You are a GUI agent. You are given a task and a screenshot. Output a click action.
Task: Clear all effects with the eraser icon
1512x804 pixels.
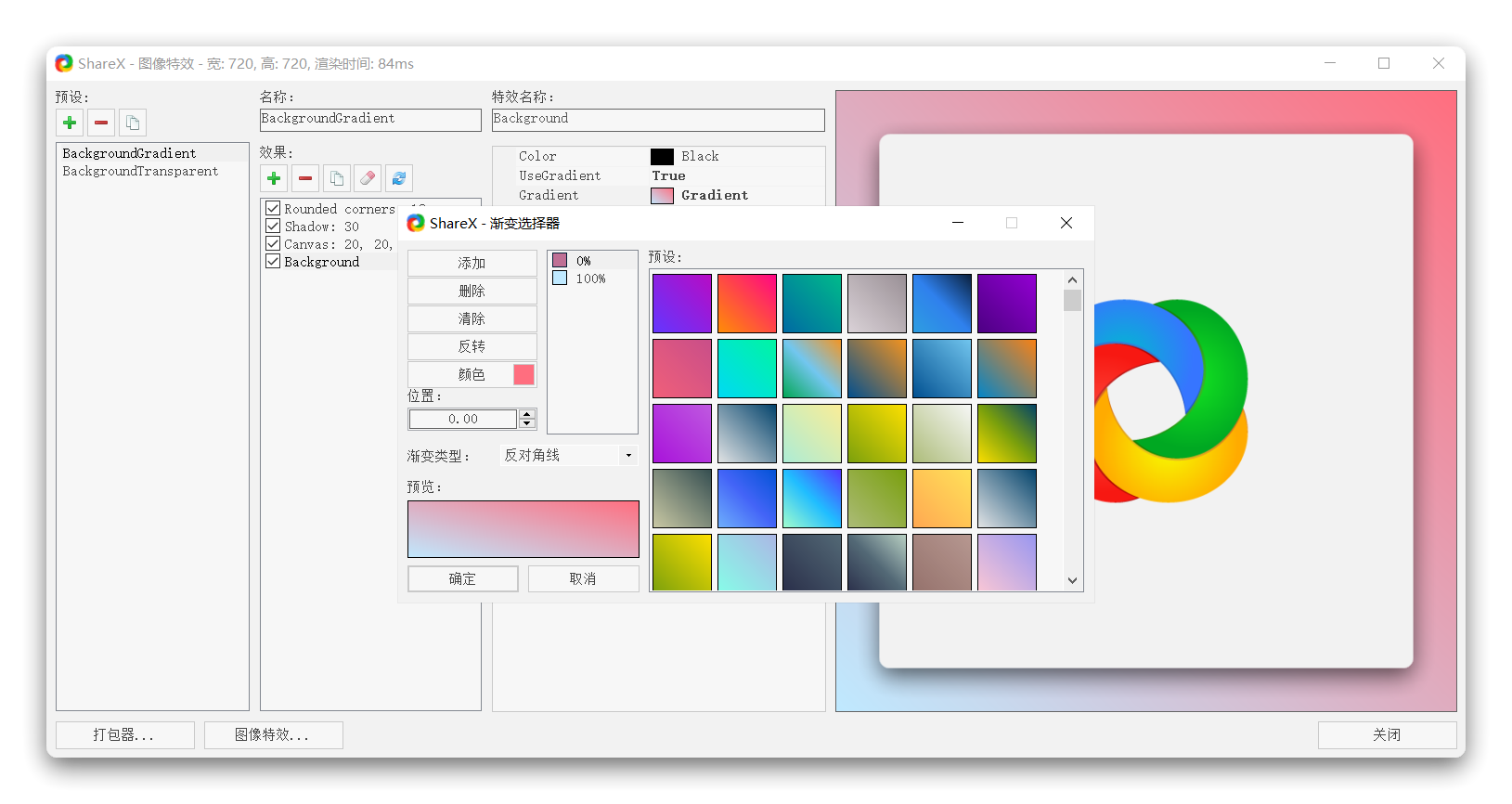(368, 178)
